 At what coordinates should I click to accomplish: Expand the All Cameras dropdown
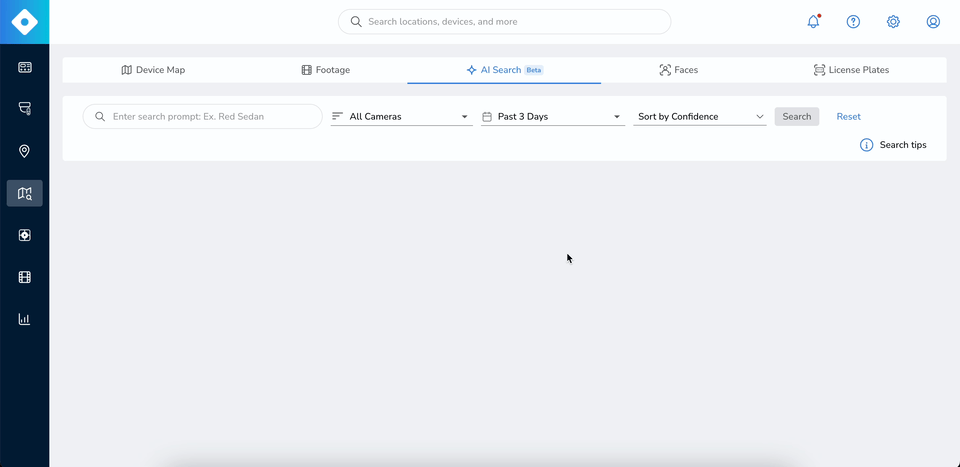click(402, 116)
